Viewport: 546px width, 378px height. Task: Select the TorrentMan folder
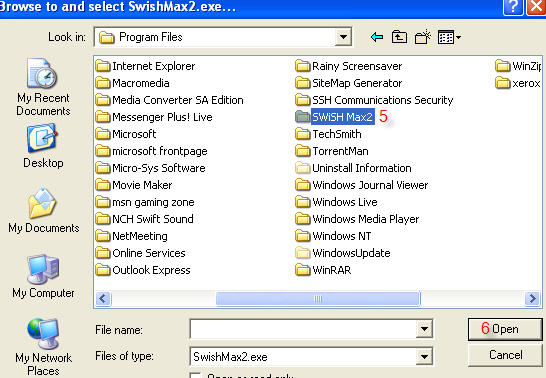coord(332,151)
